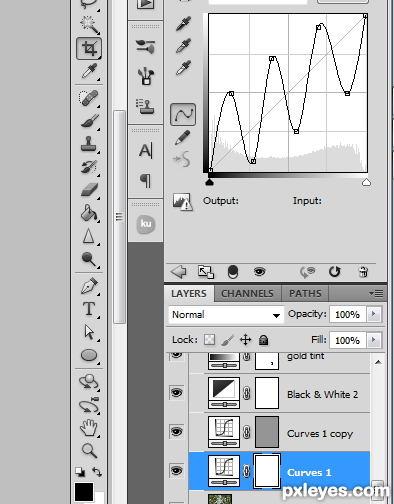Viewport: 394px width, 504px height.
Task: Open the Normal blend mode dropdown
Action: [x=226, y=314]
